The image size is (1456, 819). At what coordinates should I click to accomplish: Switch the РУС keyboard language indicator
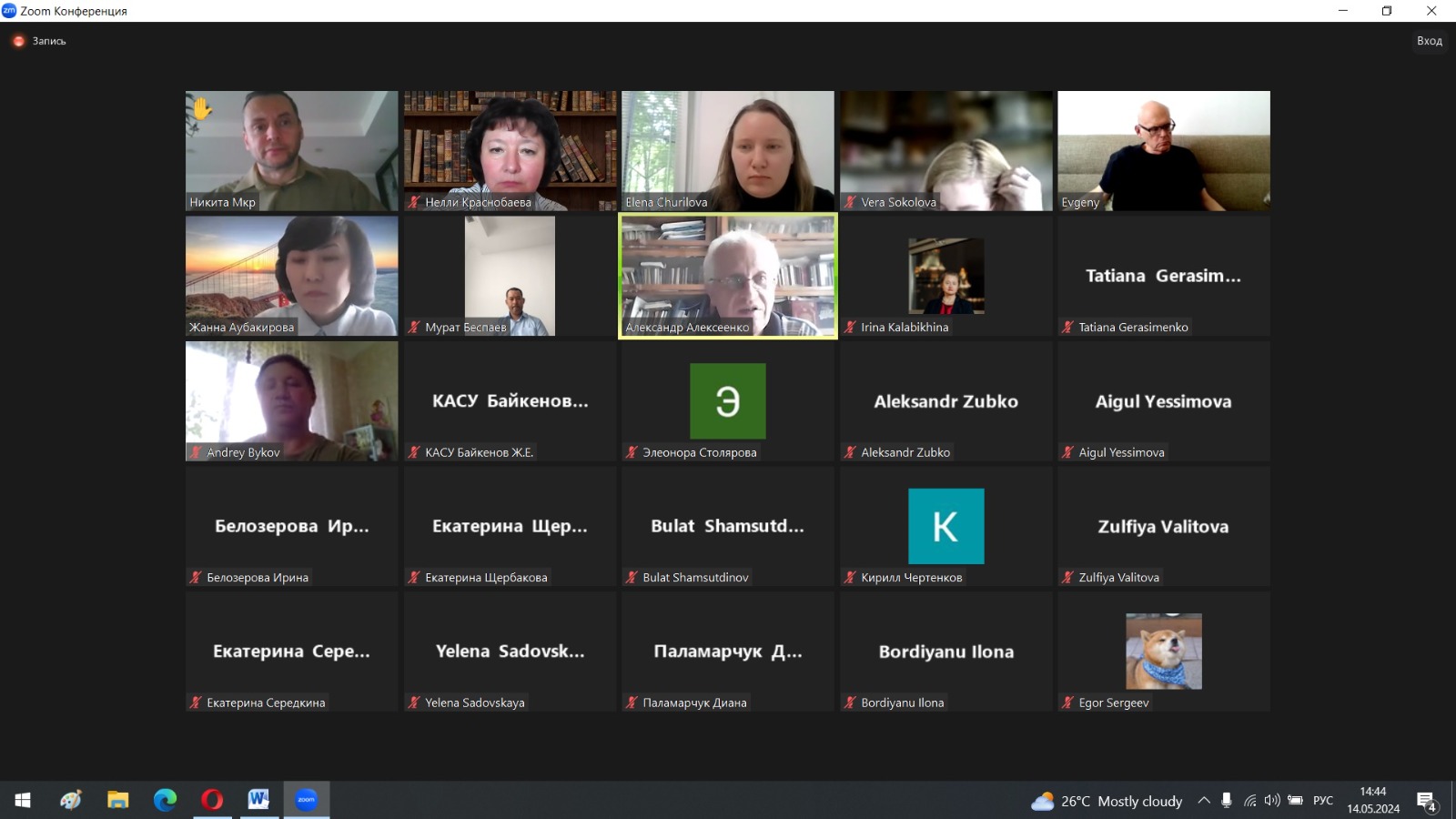(1322, 800)
